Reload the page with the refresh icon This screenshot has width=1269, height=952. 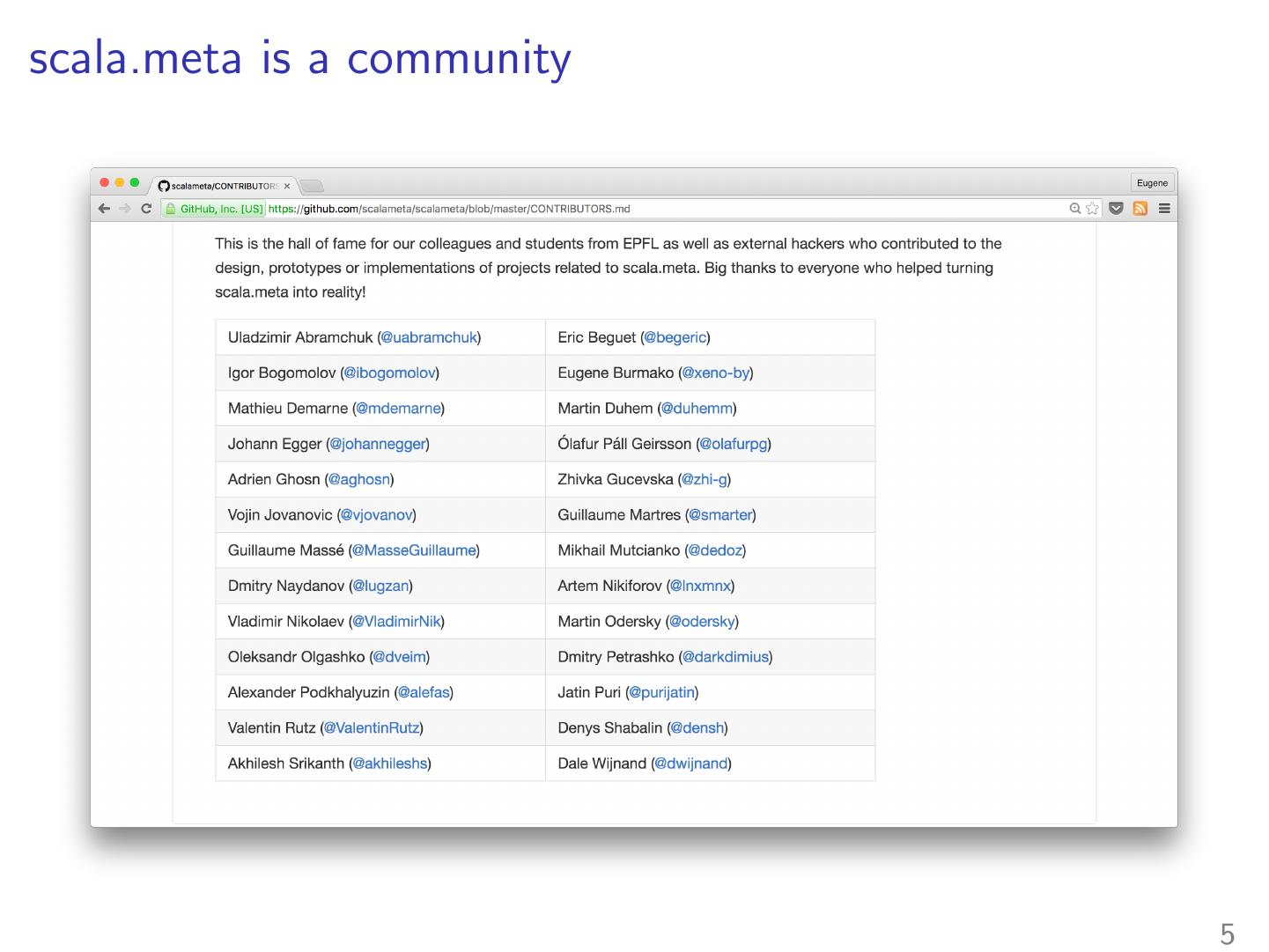pos(146,209)
